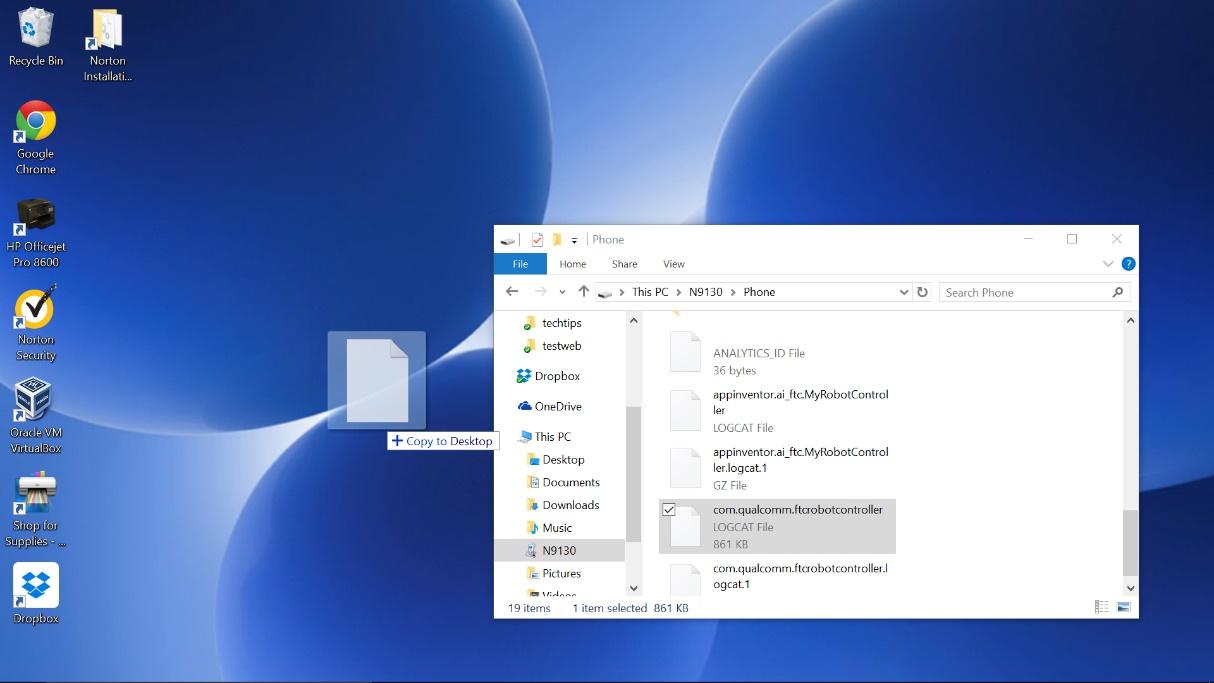The image size is (1214, 683).
Task: Open Dropbox desktop shortcut
Action: pos(35,594)
